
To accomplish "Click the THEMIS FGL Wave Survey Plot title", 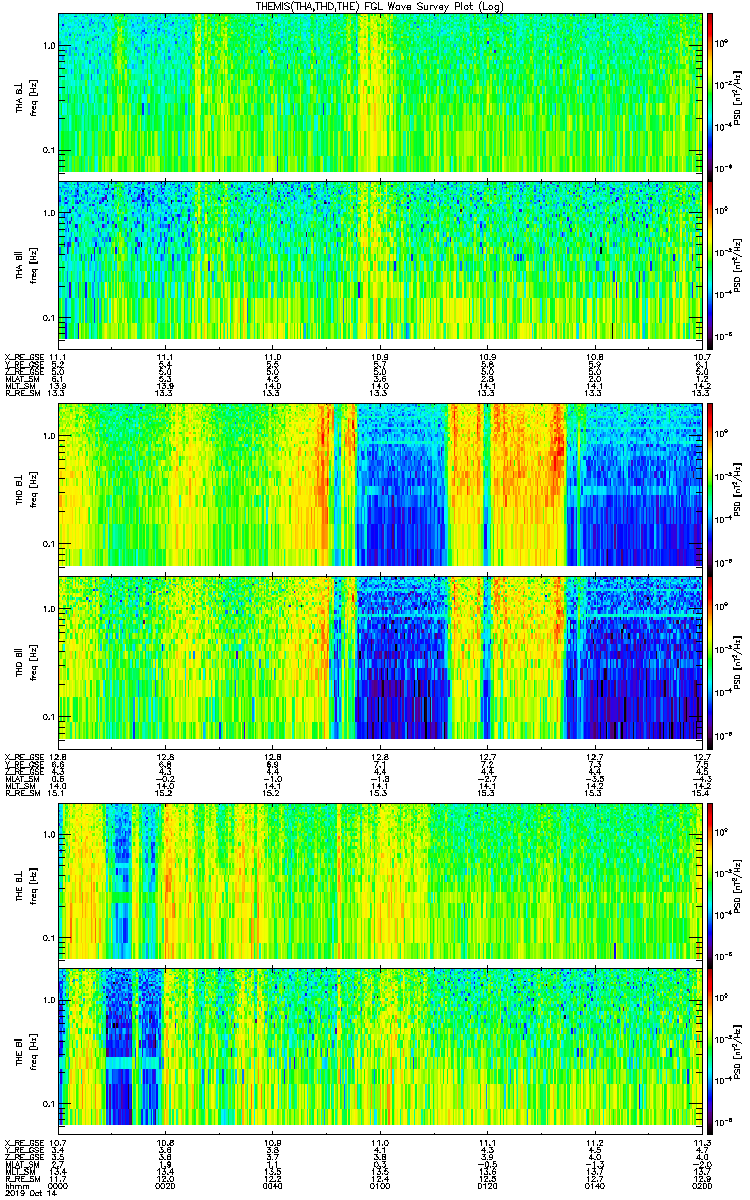I will 381,6.
